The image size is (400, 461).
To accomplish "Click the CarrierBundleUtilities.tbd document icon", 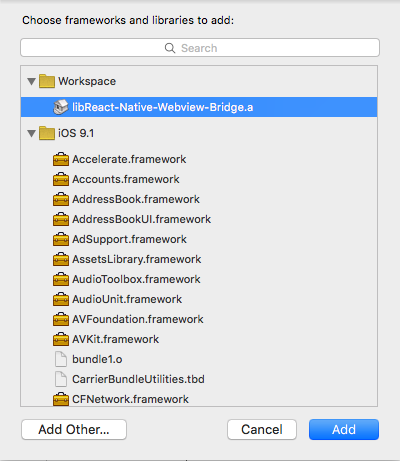I will [x=61, y=379].
